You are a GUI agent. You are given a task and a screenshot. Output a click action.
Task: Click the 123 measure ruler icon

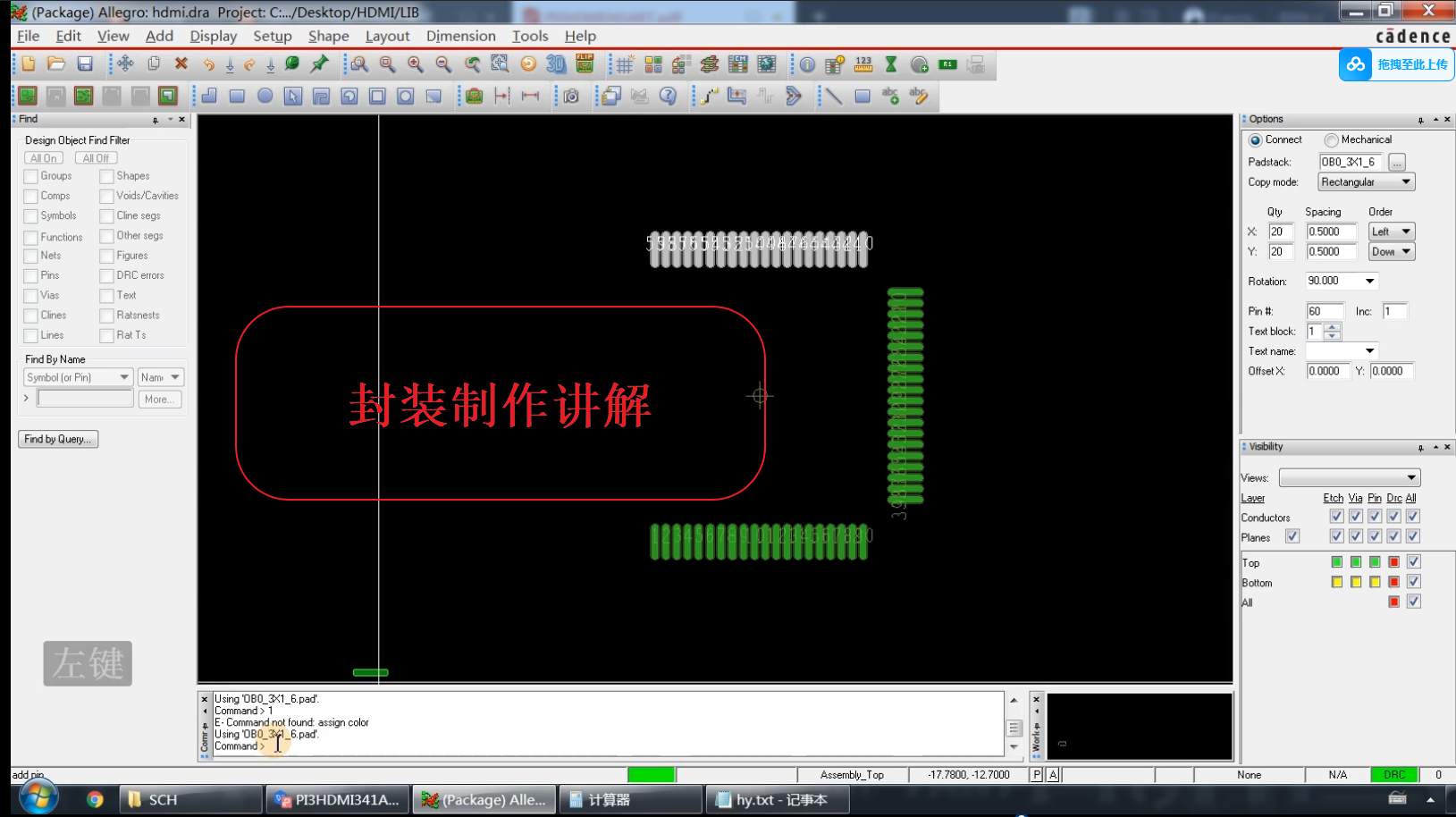863,64
